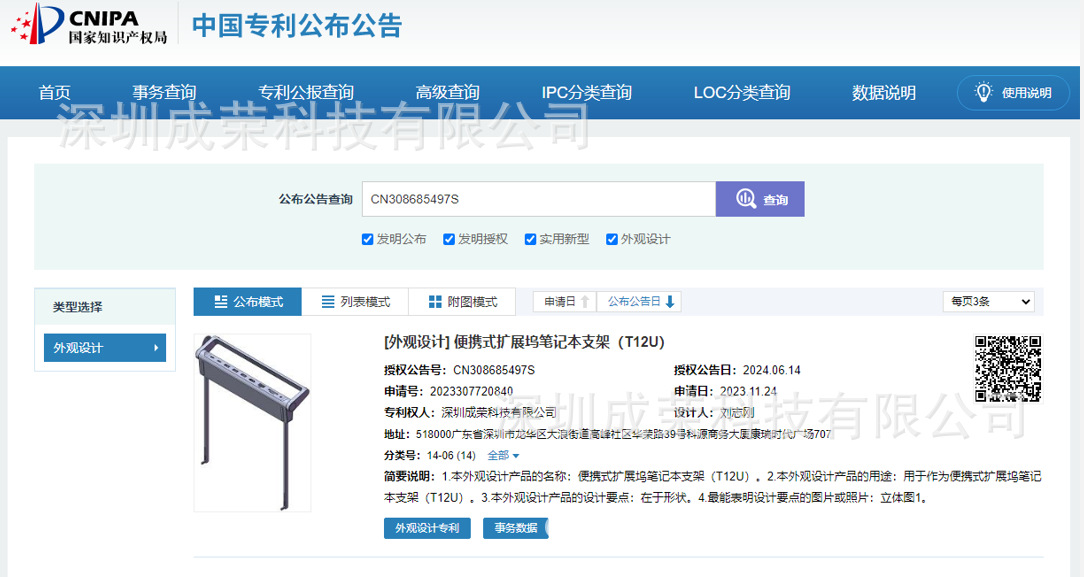Viewport: 1084px width, 577px height.
Task: Click the patentee 深圳成荣科技有限公司
Action: tap(499, 413)
